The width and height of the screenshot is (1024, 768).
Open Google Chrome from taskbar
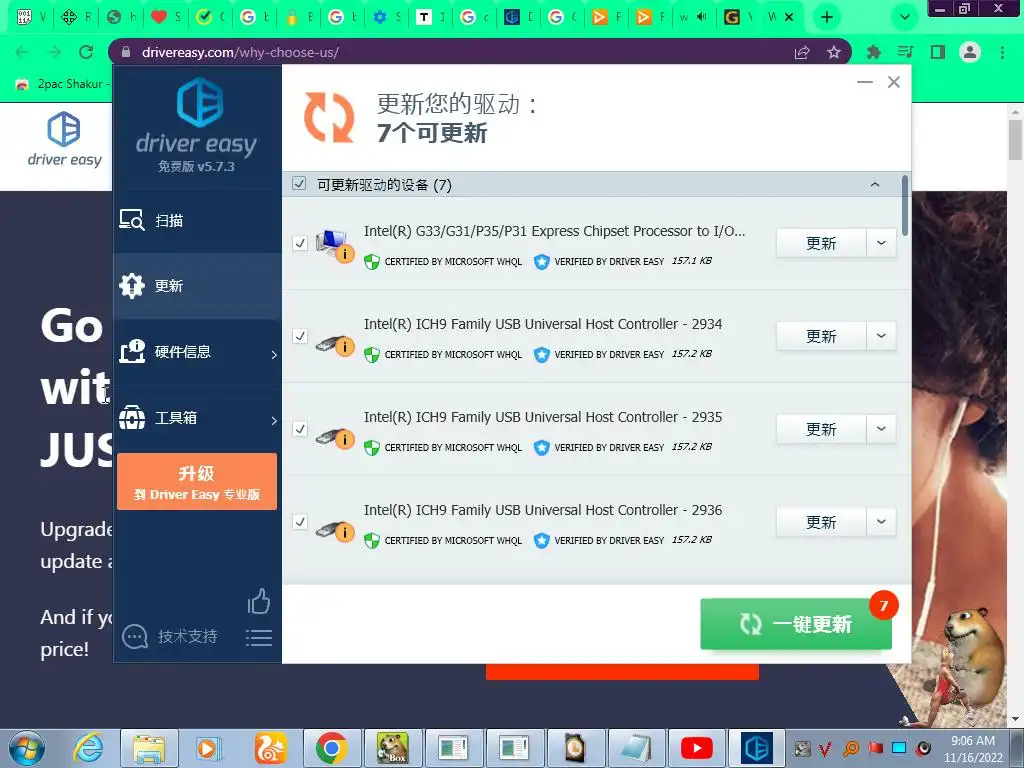point(331,748)
